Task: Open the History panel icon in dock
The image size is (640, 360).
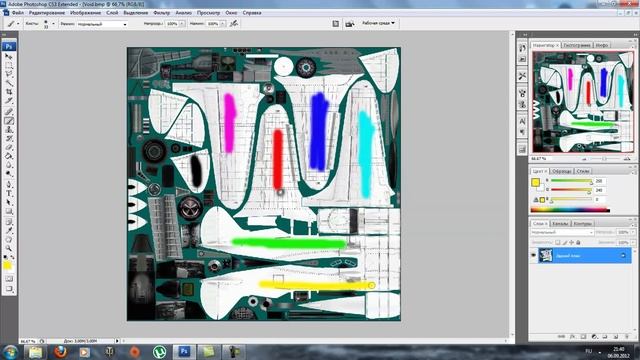Action: (522, 48)
